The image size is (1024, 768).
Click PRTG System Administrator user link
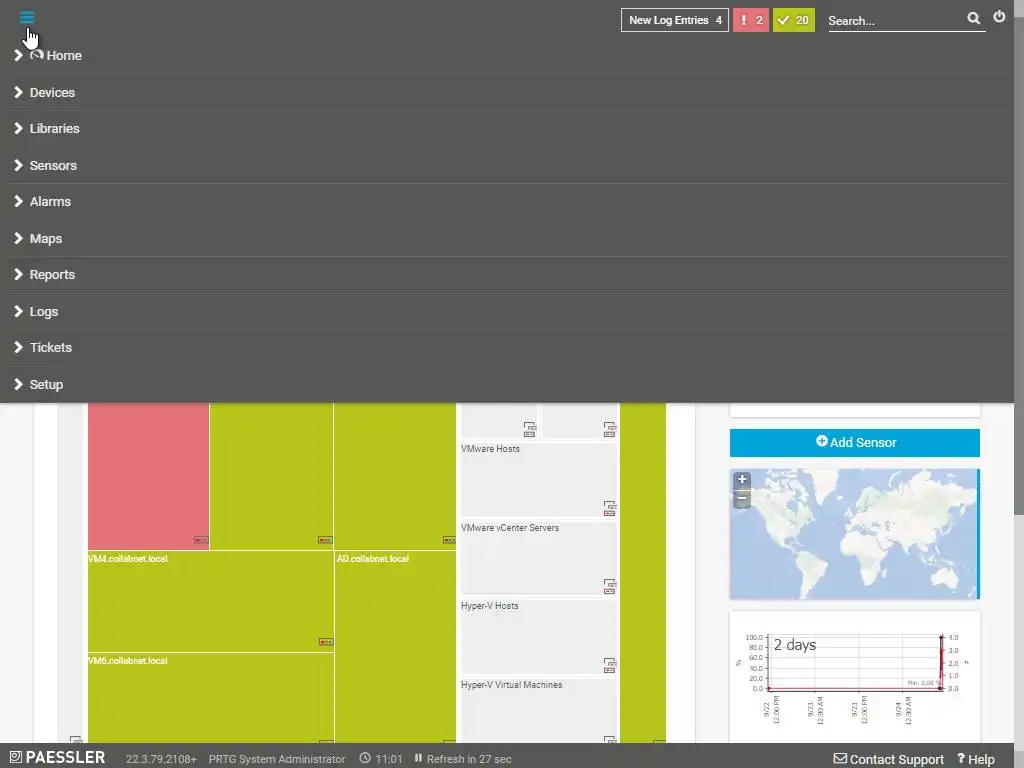pos(277,759)
